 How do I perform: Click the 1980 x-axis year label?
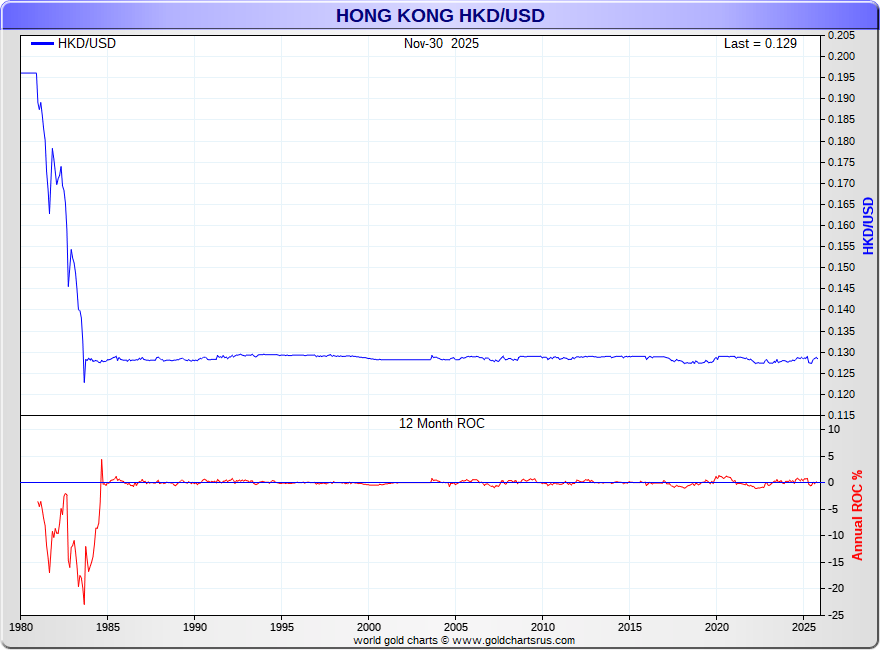[x=21, y=627]
